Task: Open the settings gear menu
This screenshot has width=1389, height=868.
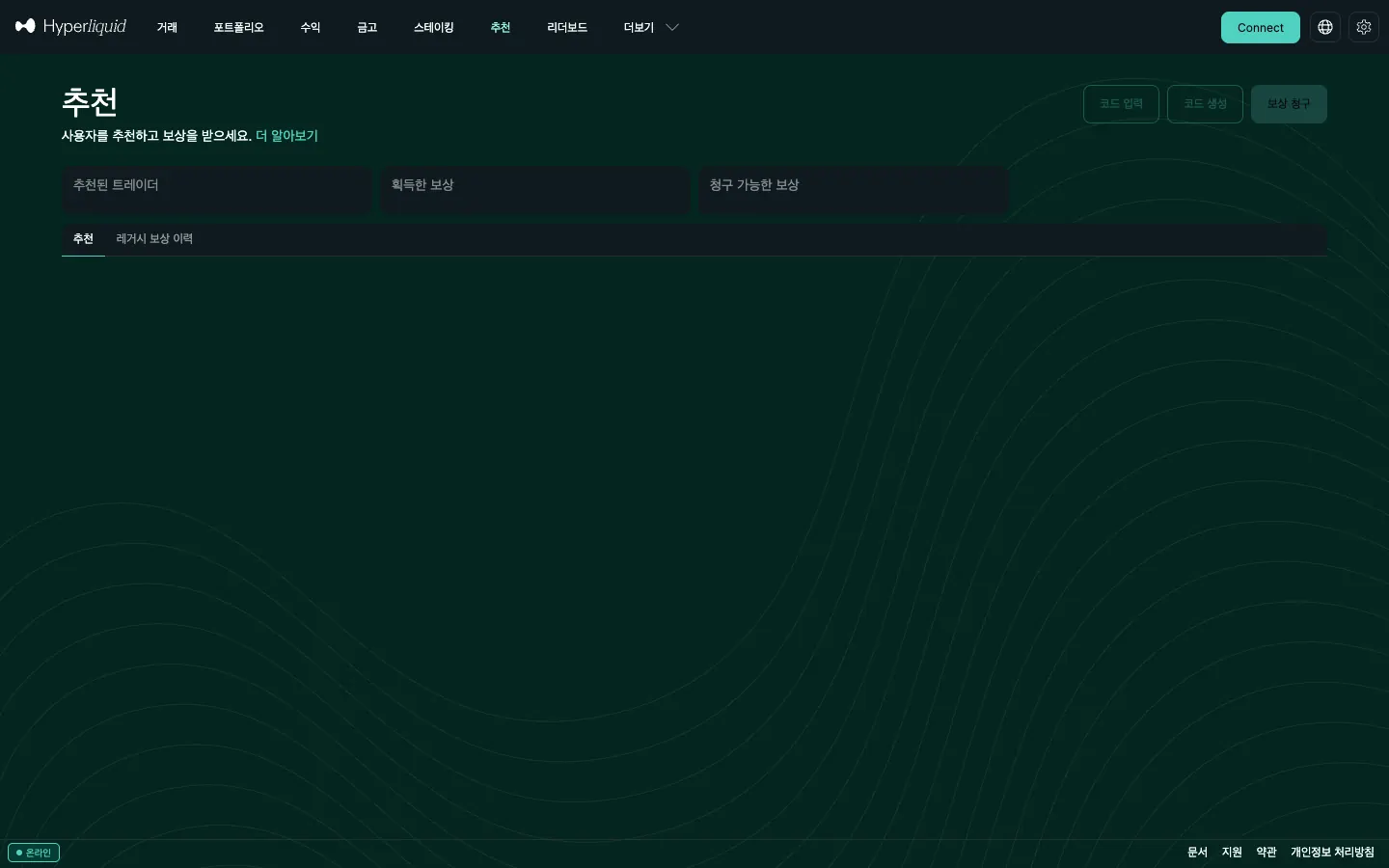Action: tap(1364, 27)
